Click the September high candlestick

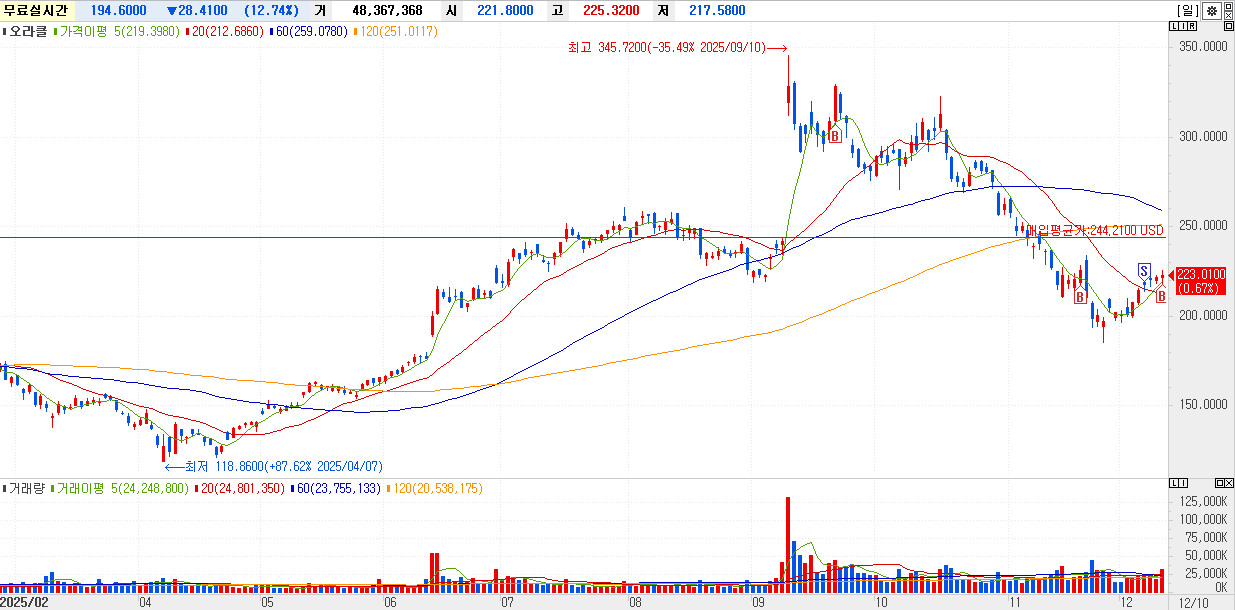tap(788, 85)
